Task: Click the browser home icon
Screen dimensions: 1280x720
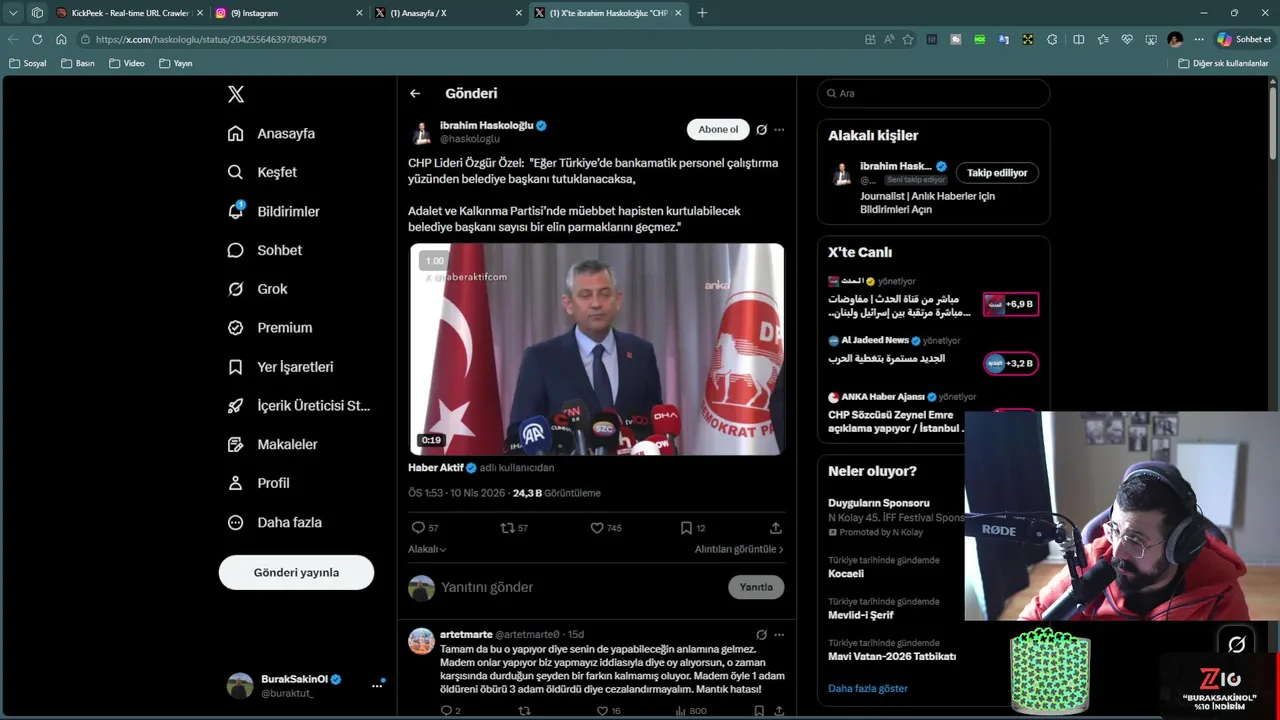Action: [61, 39]
